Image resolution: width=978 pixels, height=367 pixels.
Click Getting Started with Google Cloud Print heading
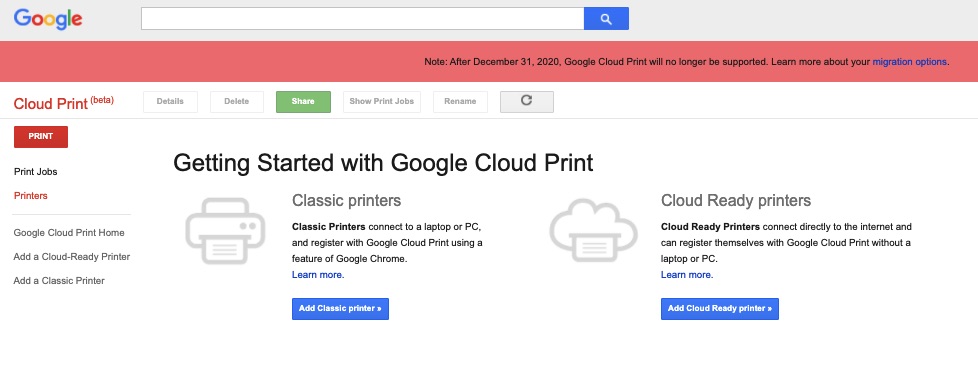pos(383,163)
